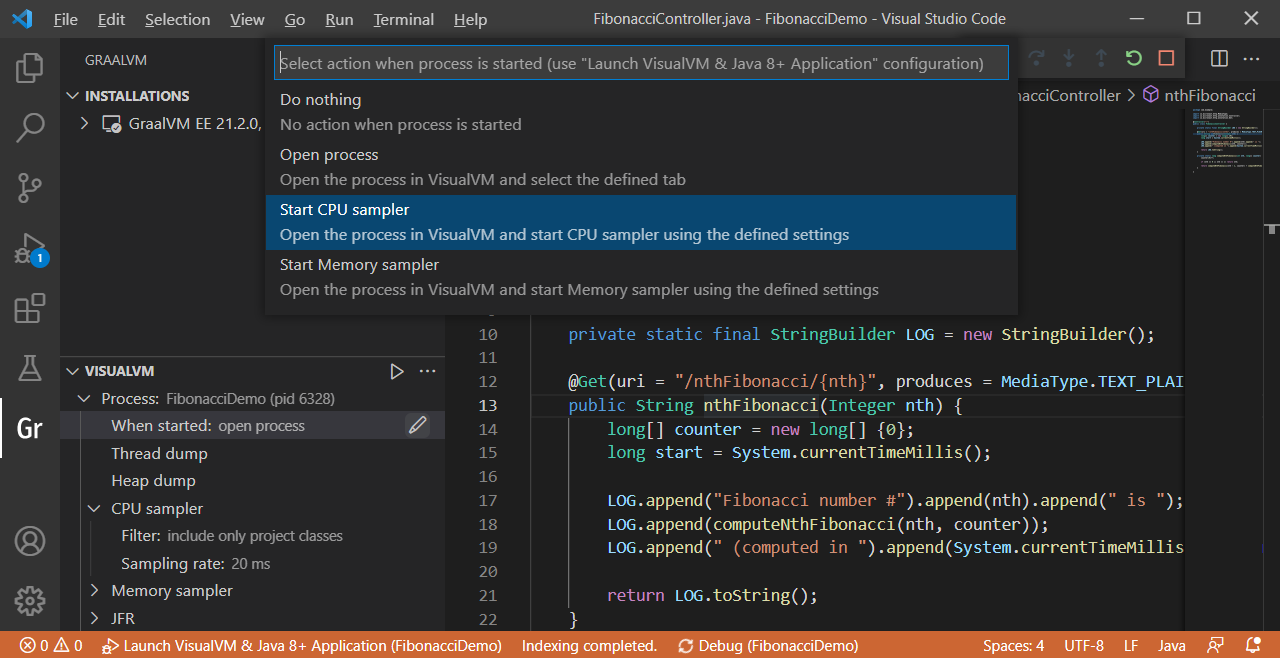Open the Extensions view
1280x658 pixels.
(30, 308)
